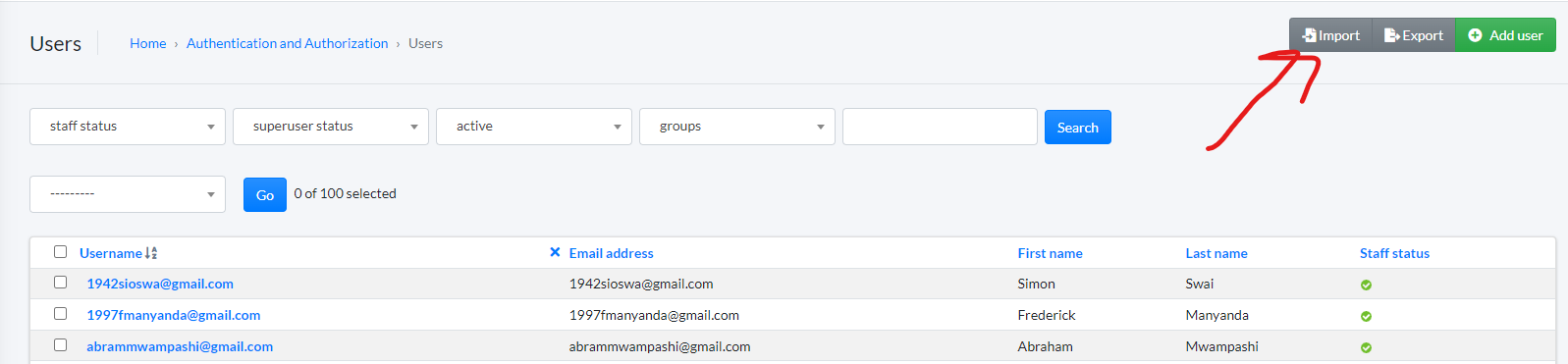1568x364 pixels.
Task: Click the search text input field
Action: tap(940, 127)
